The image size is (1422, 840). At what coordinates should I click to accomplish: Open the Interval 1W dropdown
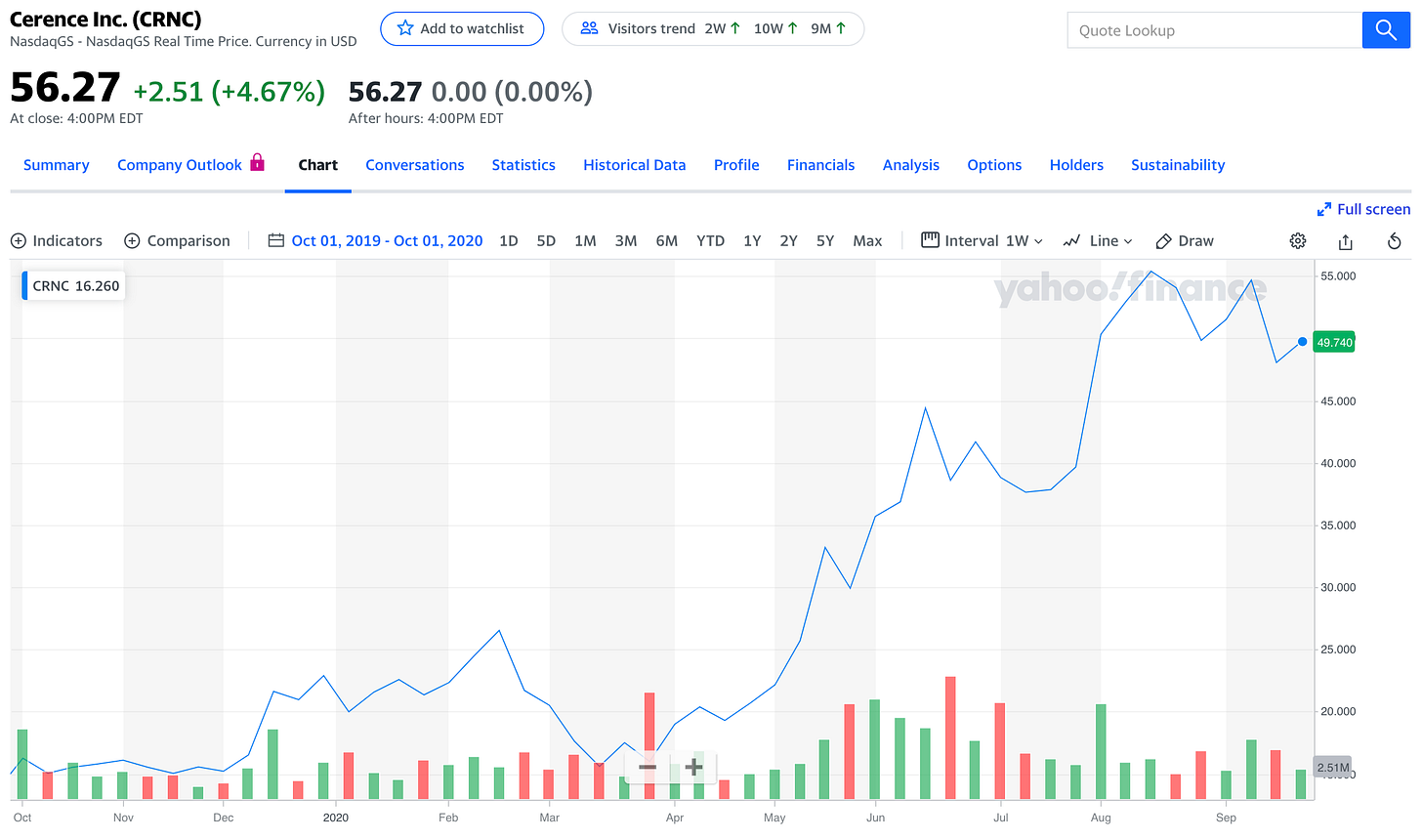tap(983, 240)
